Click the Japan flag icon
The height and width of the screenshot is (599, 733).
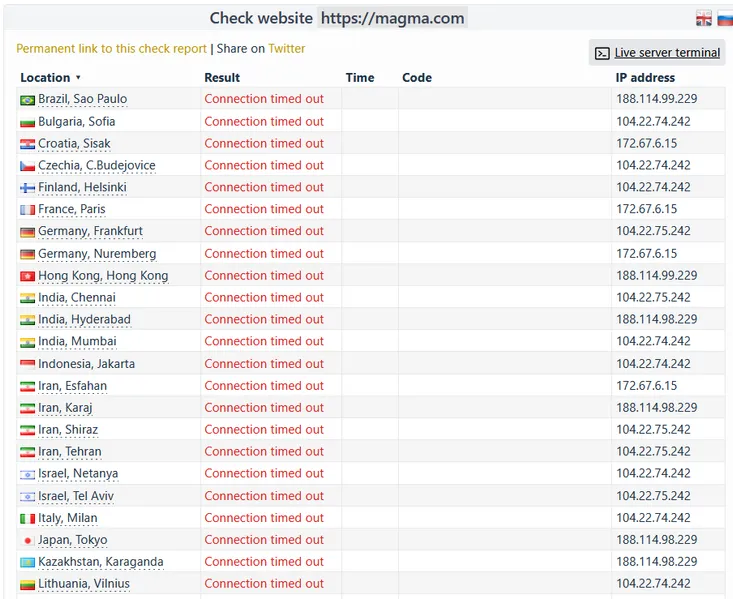pos(27,541)
